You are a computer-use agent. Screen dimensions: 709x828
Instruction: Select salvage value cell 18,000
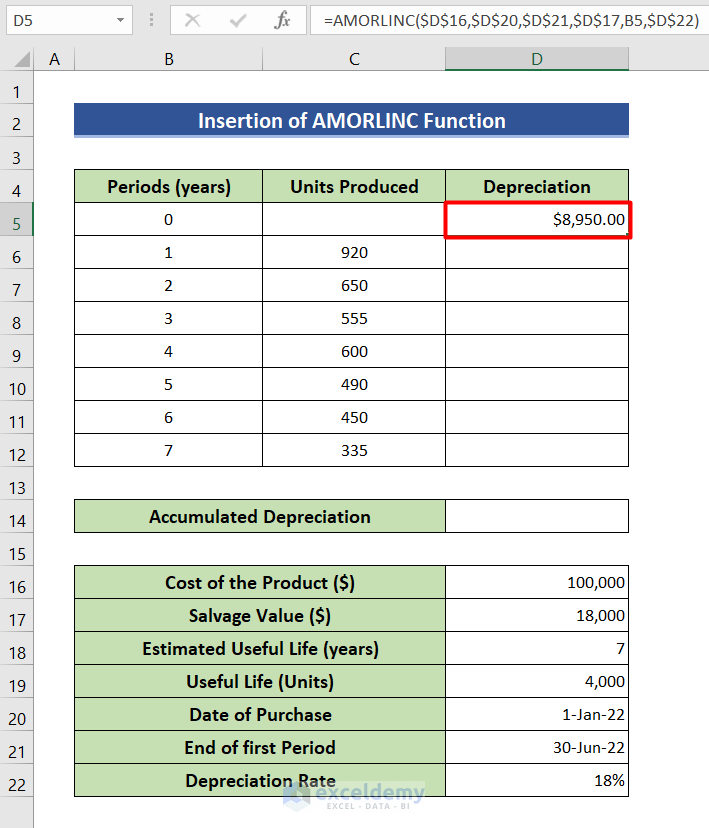point(537,616)
